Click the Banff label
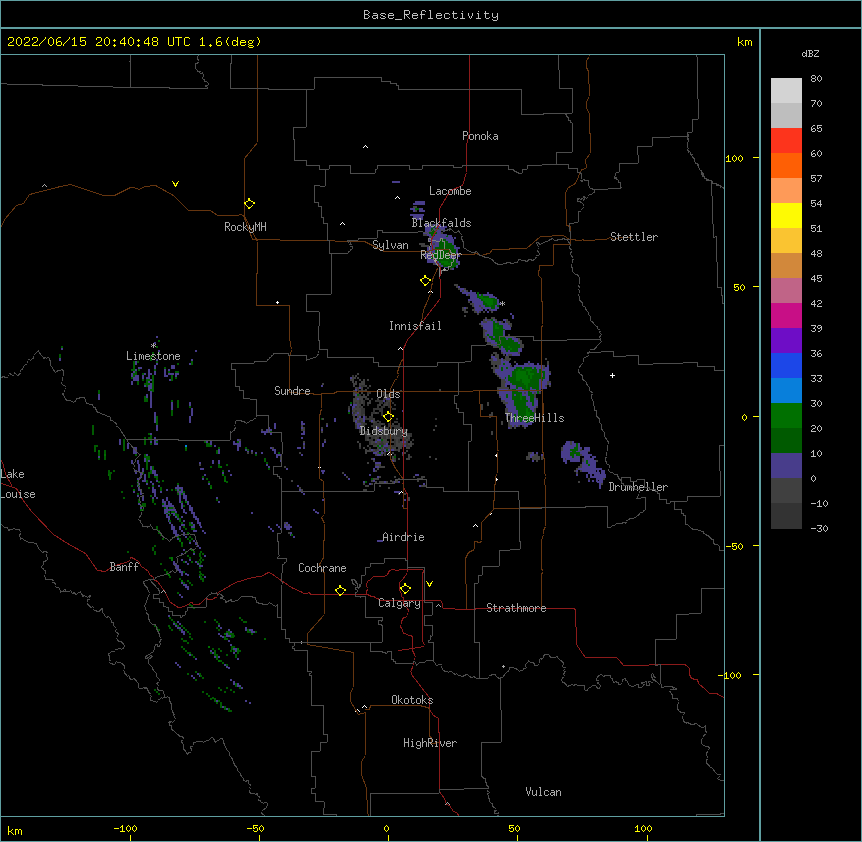 (124, 567)
